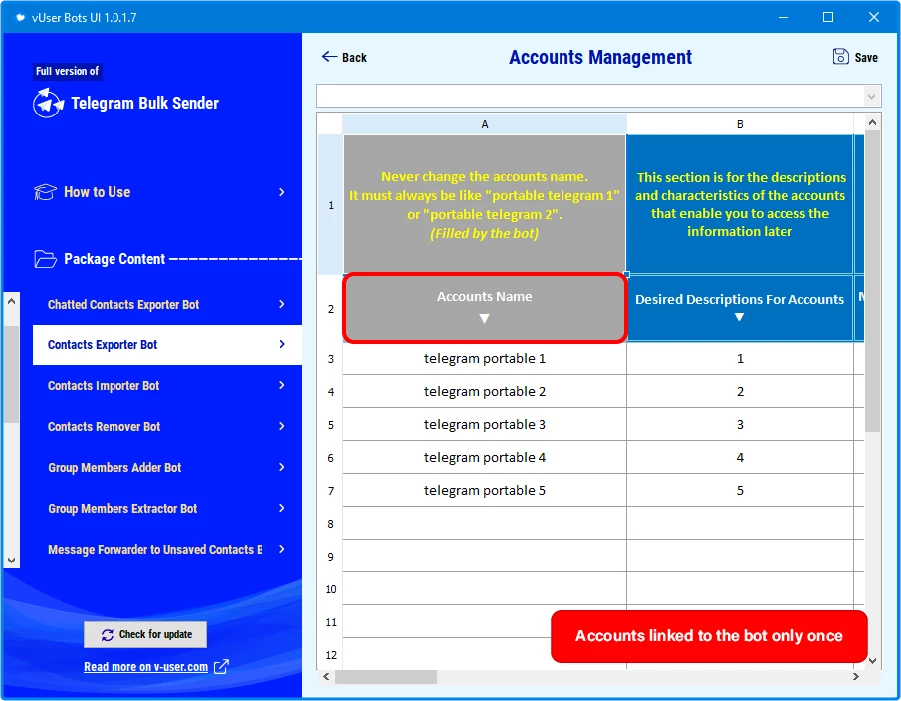Select cell 'telegram portable 2'
The height and width of the screenshot is (701, 901).
[484, 392]
